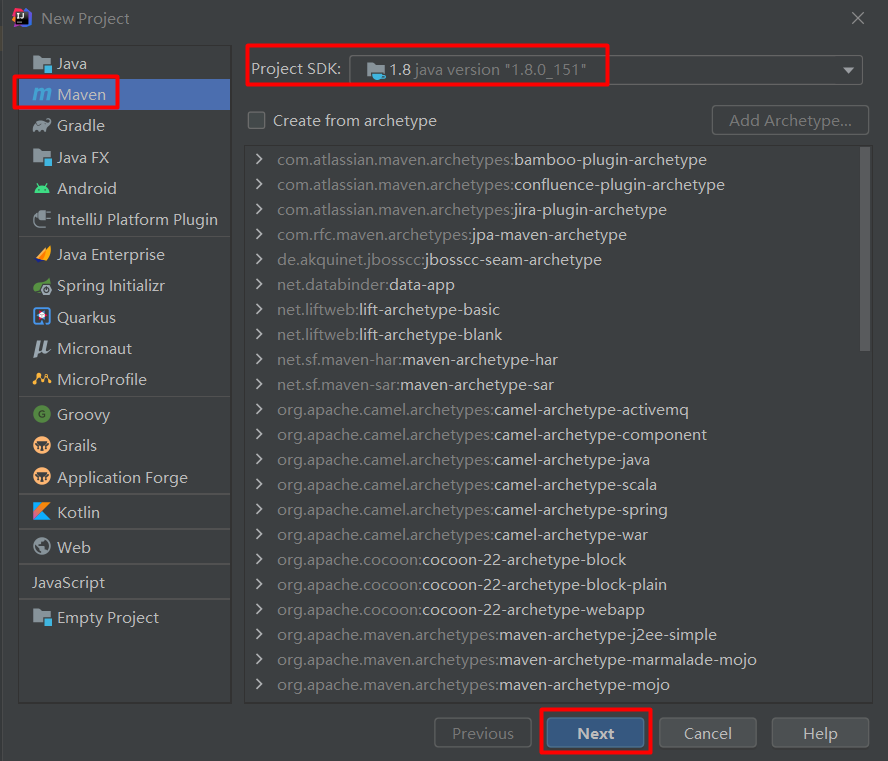The image size is (888, 761).
Task: Select camel-archetype-war row
Action: pyautogui.click(x=552, y=534)
